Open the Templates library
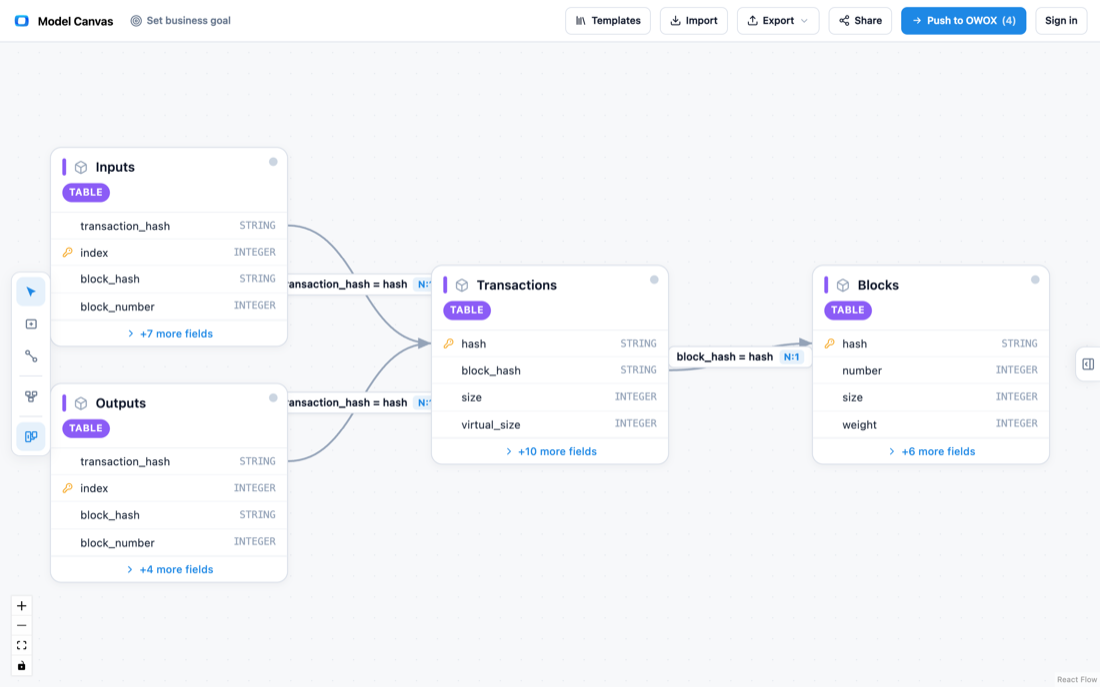Viewport: 1100px width, 687px height. (608, 21)
